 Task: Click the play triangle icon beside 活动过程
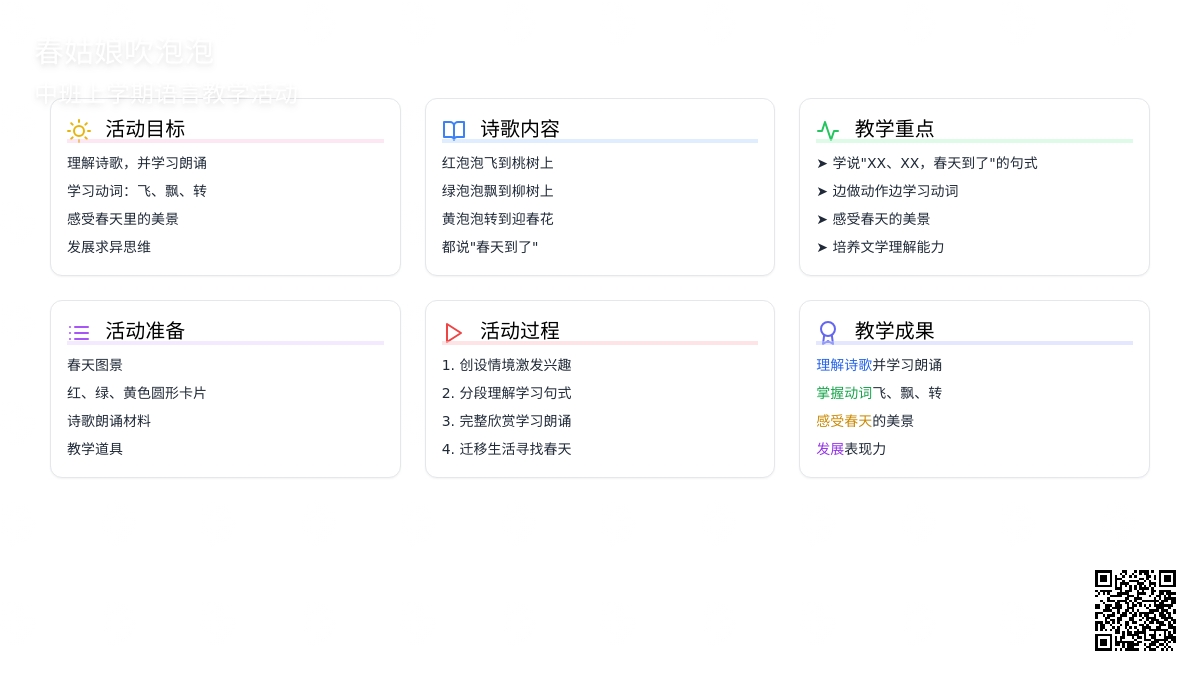[x=454, y=332]
